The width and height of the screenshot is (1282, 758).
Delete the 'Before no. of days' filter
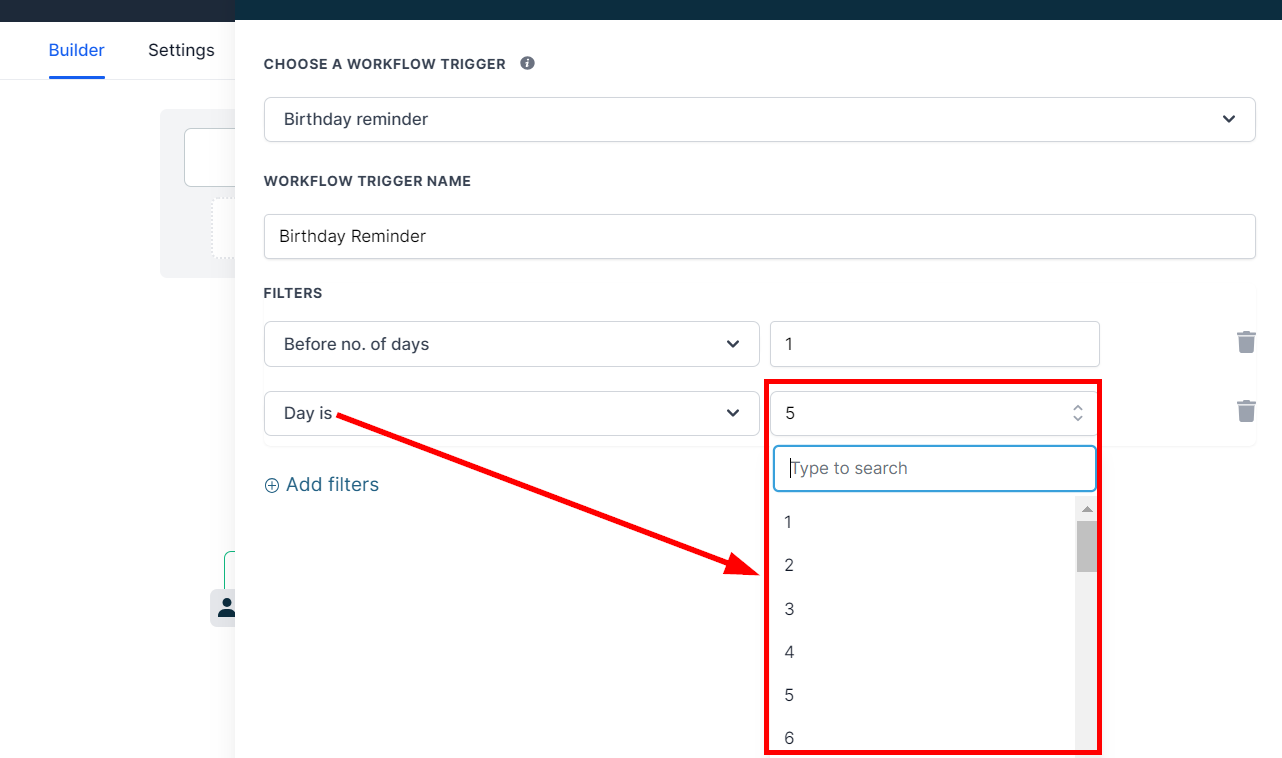click(x=1246, y=342)
